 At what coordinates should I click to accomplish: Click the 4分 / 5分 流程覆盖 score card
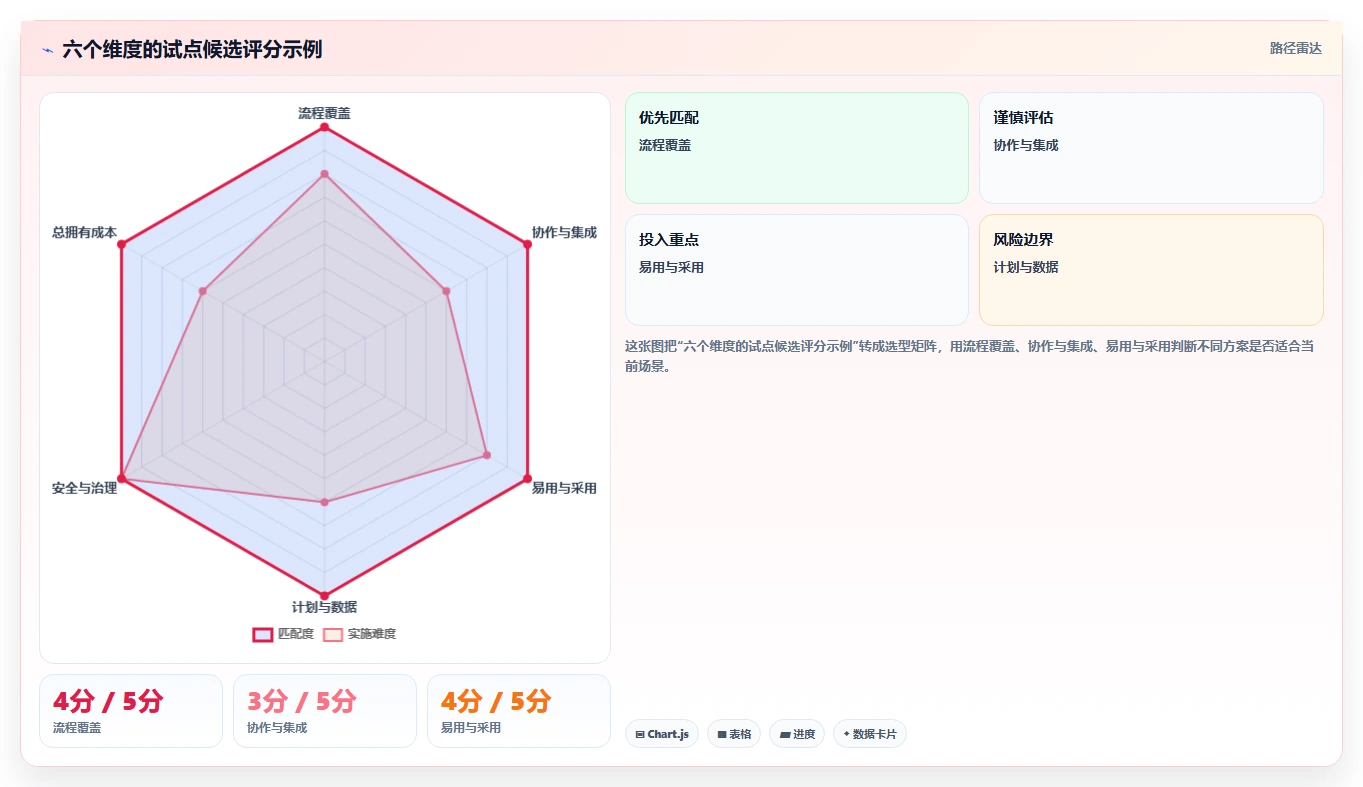(131, 711)
